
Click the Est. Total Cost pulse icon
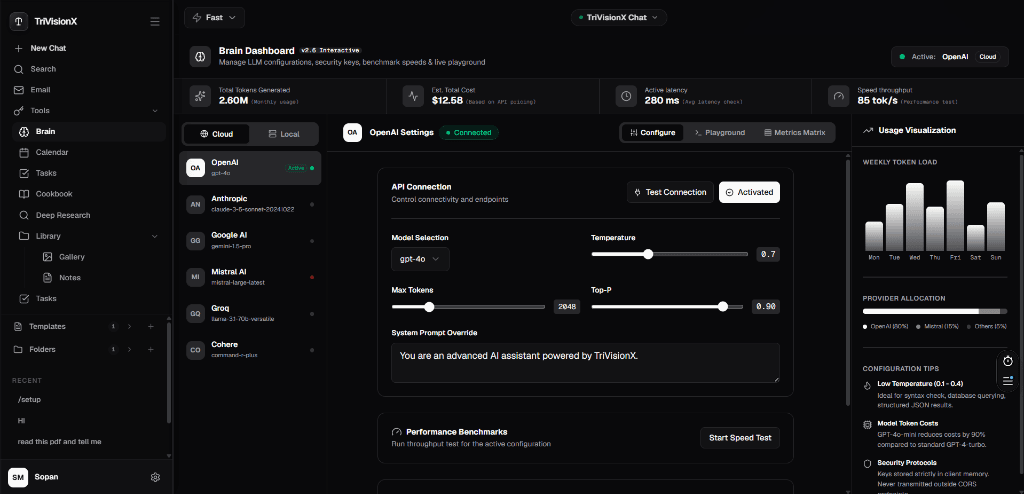point(413,95)
